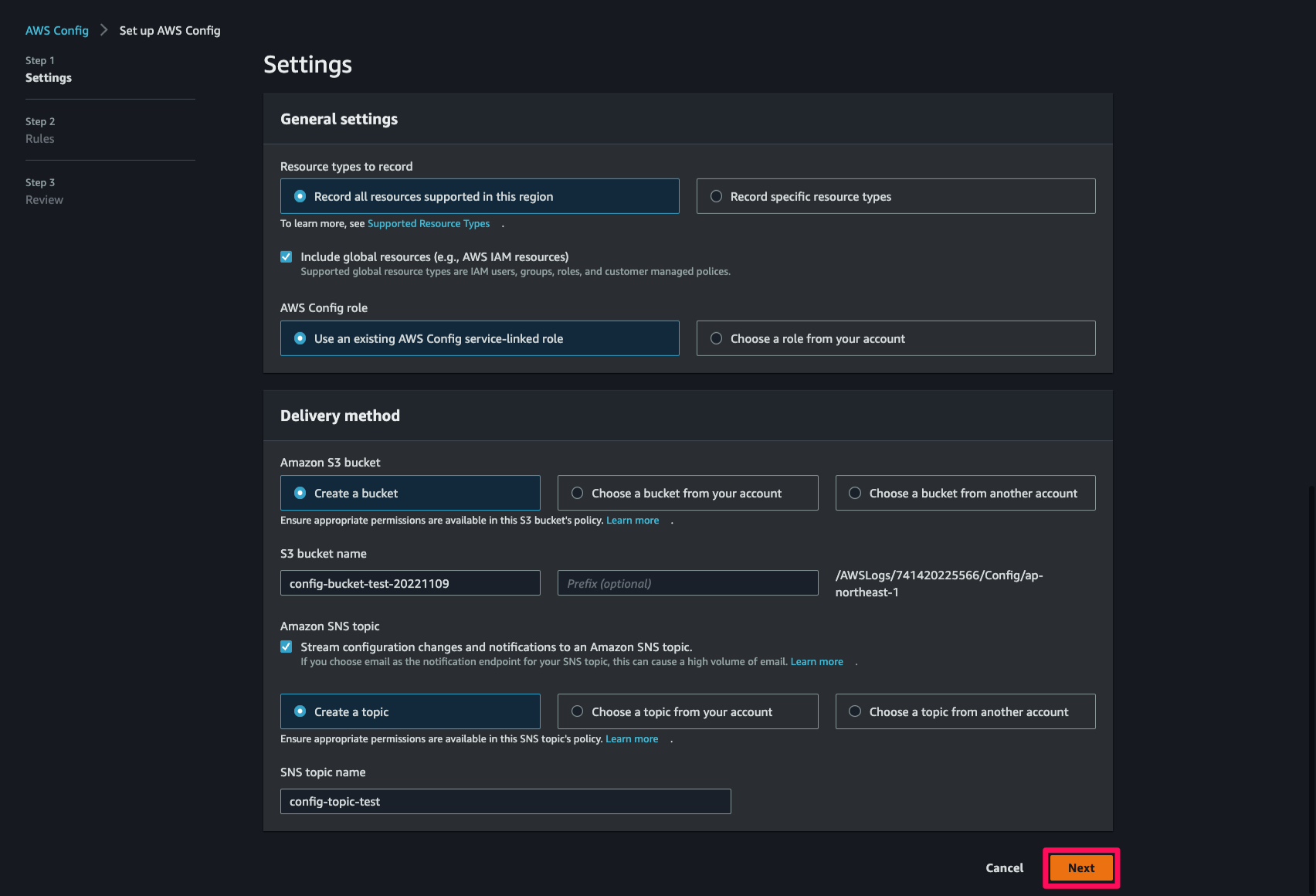
Task: Select Create a topic option
Action: pos(410,711)
